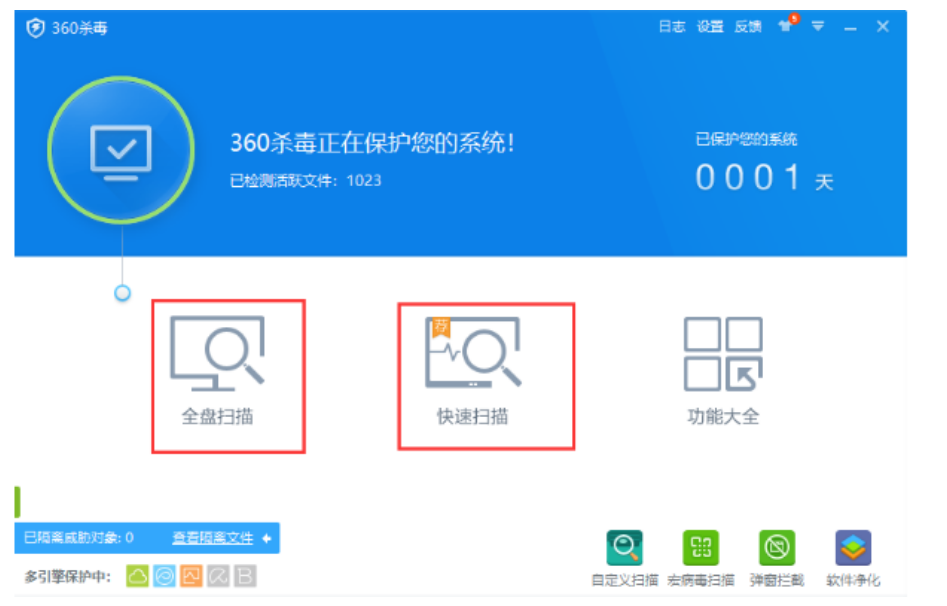This screenshot has width=947, height=606.
Task: Start a quick scan (快速扫描)
Action: (473, 372)
